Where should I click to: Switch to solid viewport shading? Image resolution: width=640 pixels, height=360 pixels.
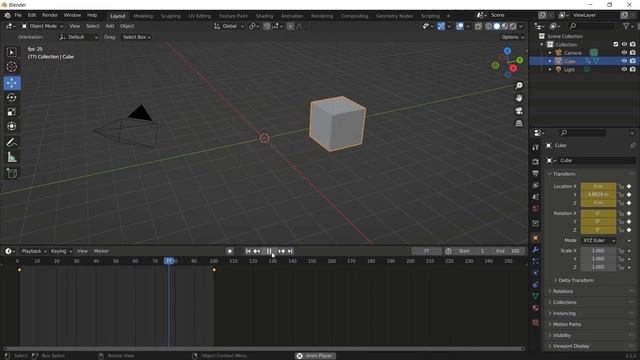point(497,26)
